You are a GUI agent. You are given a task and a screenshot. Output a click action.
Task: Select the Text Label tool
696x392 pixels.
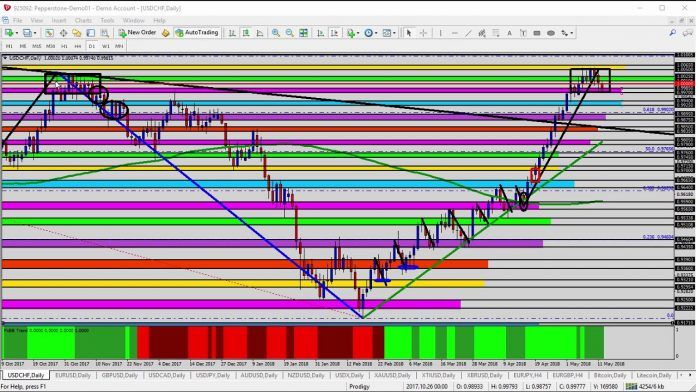(x=523, y=33)
